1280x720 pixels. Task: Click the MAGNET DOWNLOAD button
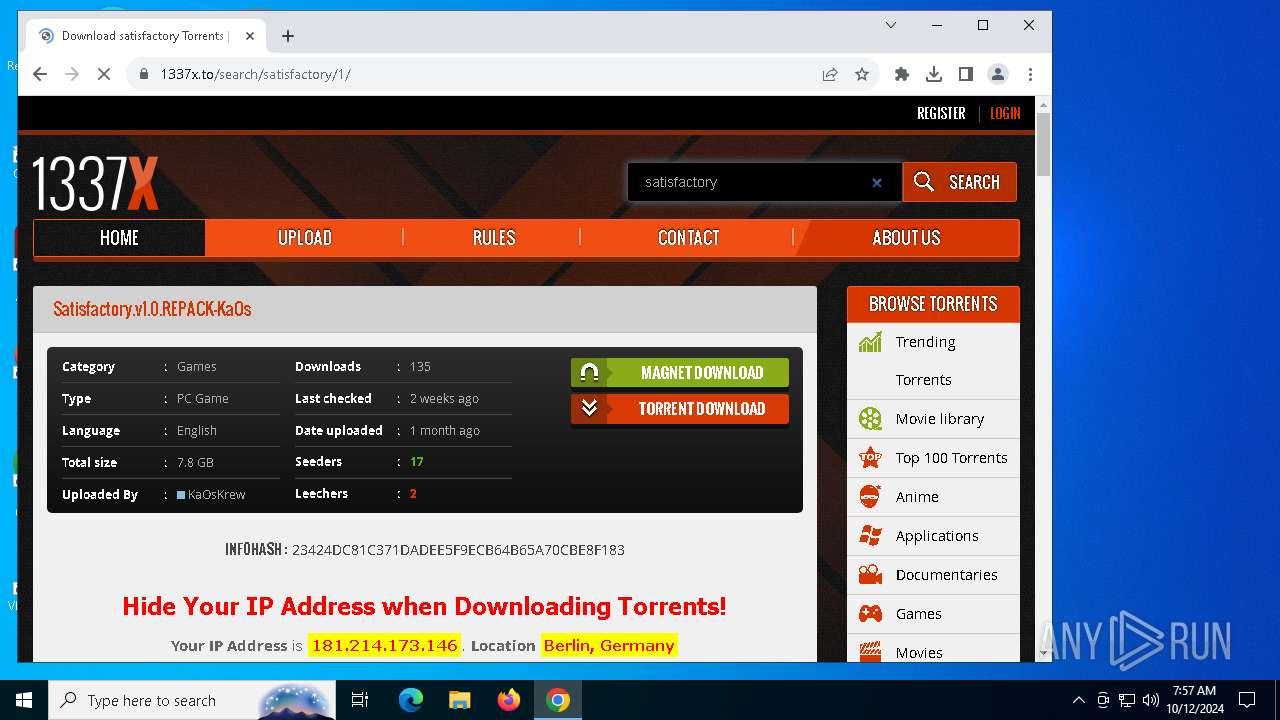click(680, 373)
